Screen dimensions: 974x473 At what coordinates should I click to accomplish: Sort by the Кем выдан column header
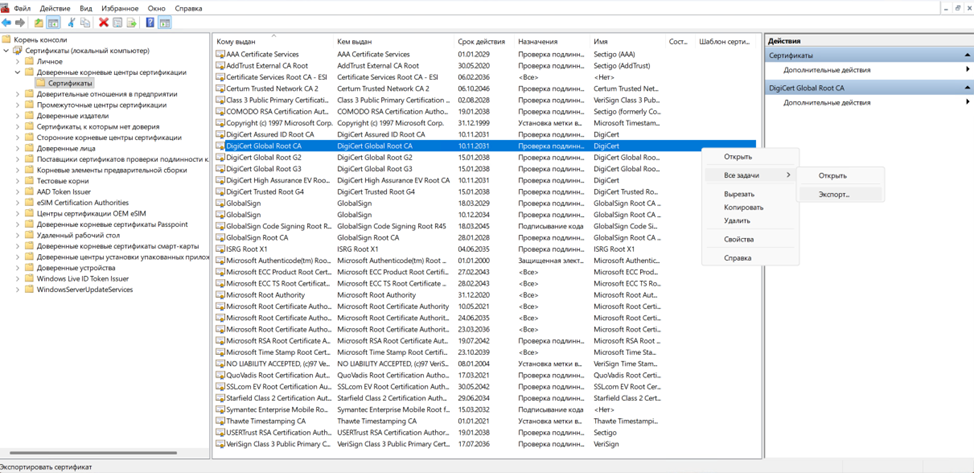coord(393,42)
